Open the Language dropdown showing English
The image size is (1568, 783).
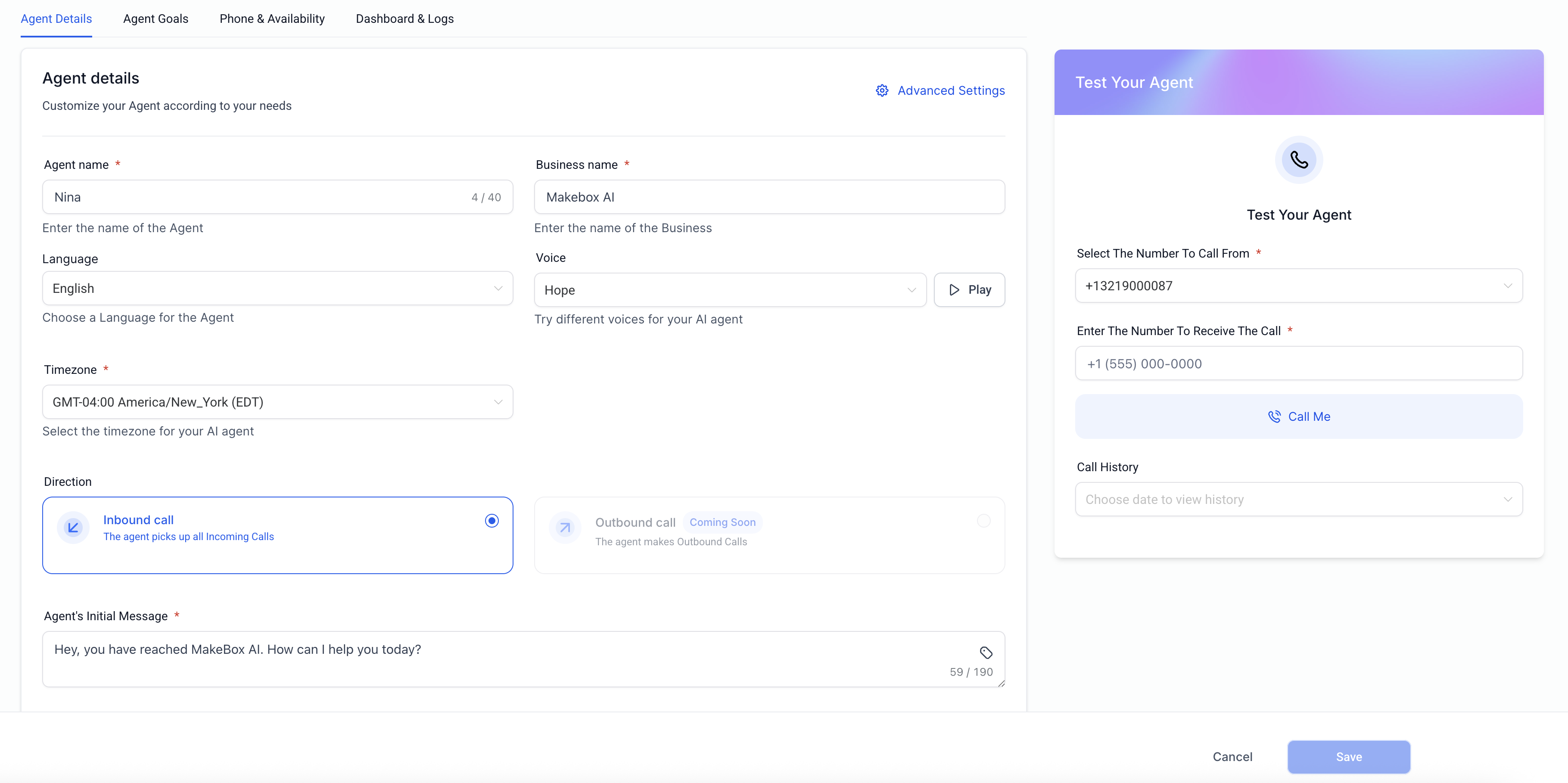[x=277, y=289]
